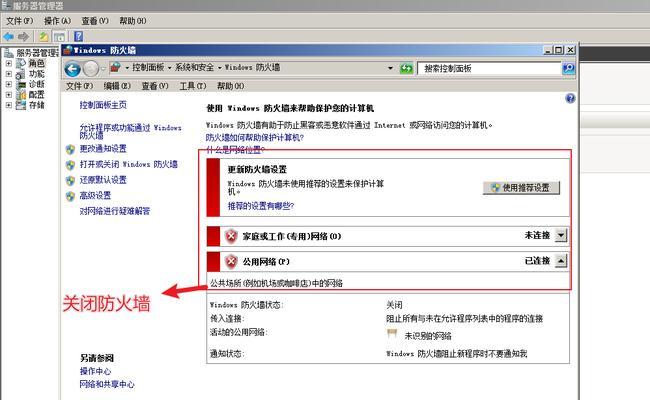Open 编辑(E) menu in firewall window
Image resolution: width=650 pixels, height=400 pixels.
point(117,86)
